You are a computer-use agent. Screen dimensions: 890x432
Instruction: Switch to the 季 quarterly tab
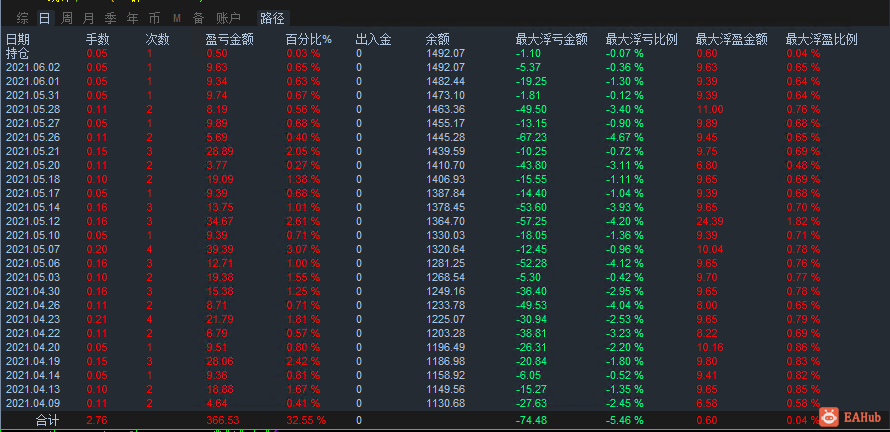110,18
